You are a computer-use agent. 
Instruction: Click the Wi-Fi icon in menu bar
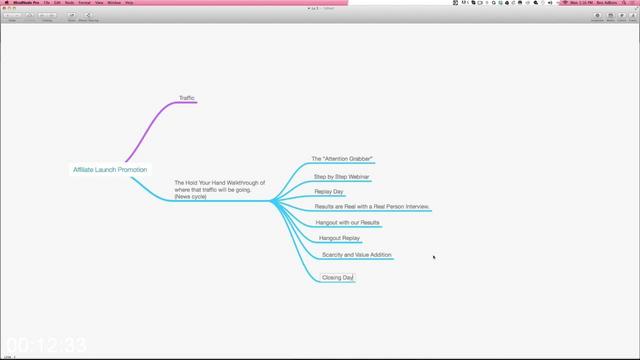tap(565, 2)
